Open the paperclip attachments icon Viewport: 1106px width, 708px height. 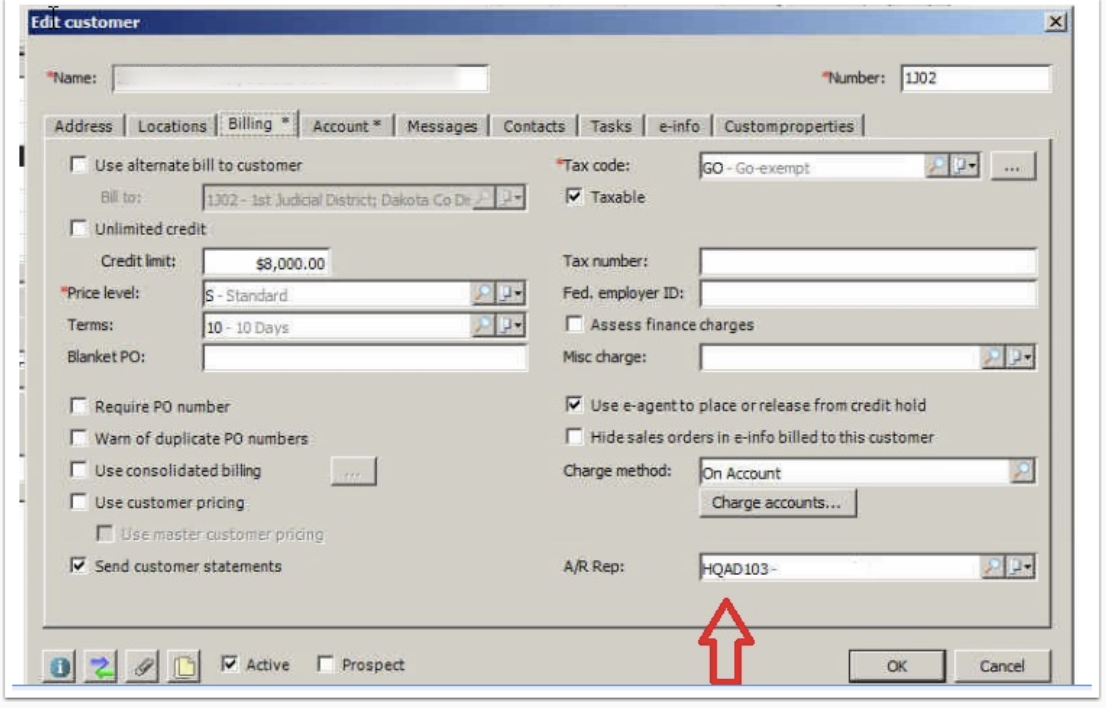pos(142,666)
